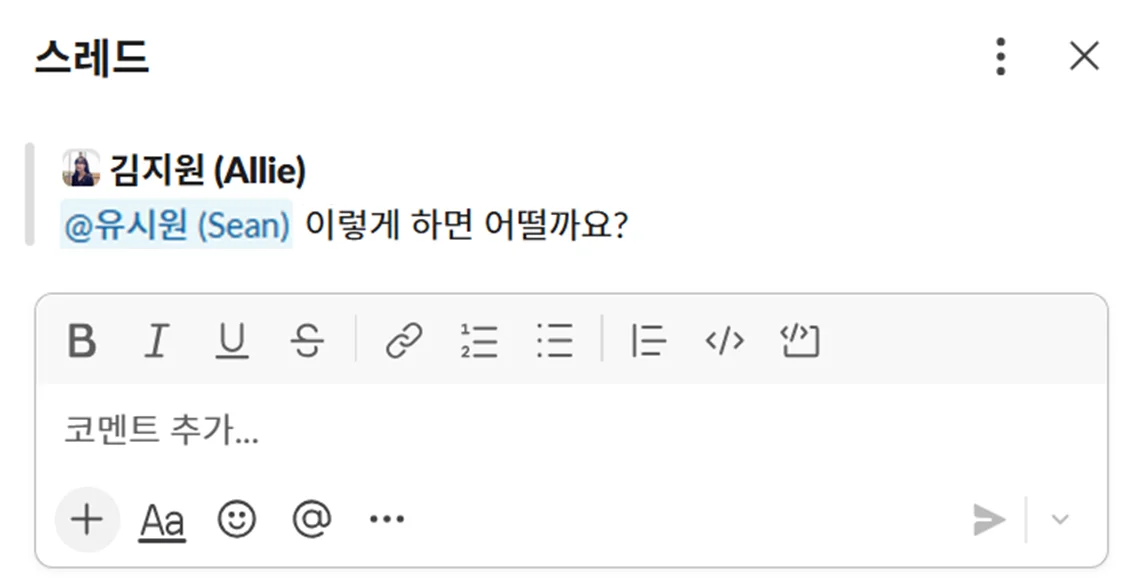Open the emoji picker
The width and height of the screenshot is (1126, 587).
tap(237, 519)
